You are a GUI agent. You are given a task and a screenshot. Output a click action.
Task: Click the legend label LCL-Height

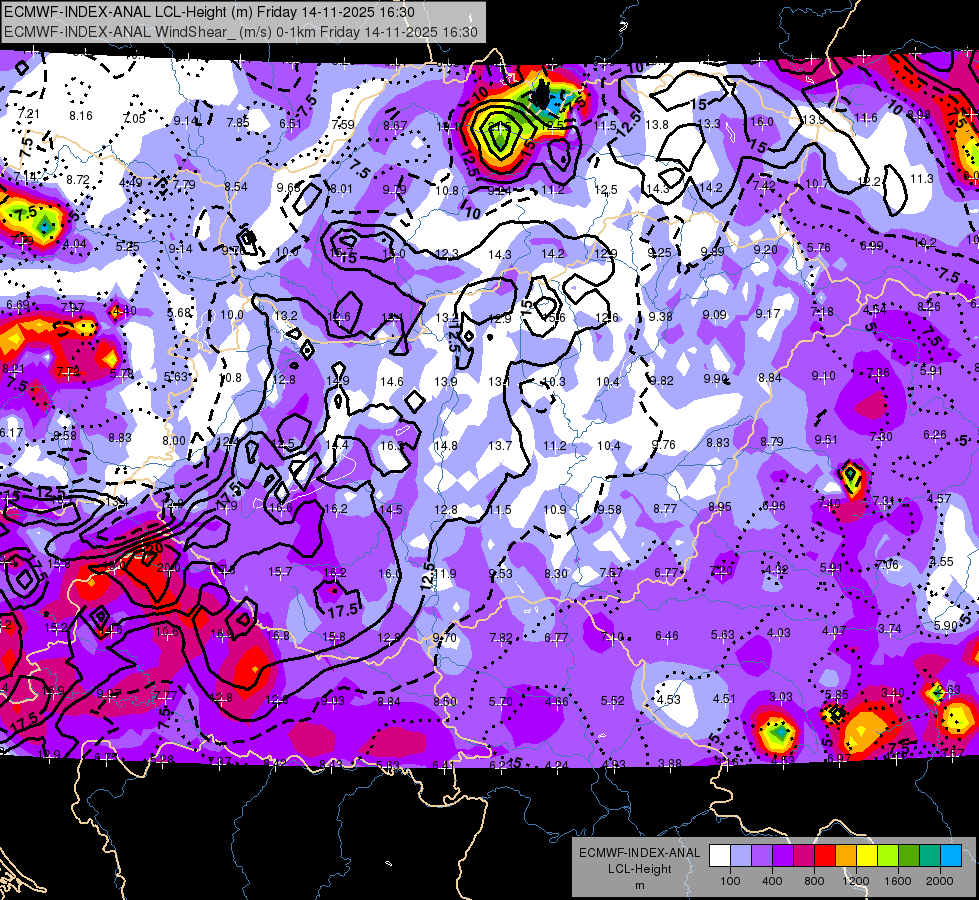(x=639, y=869)
